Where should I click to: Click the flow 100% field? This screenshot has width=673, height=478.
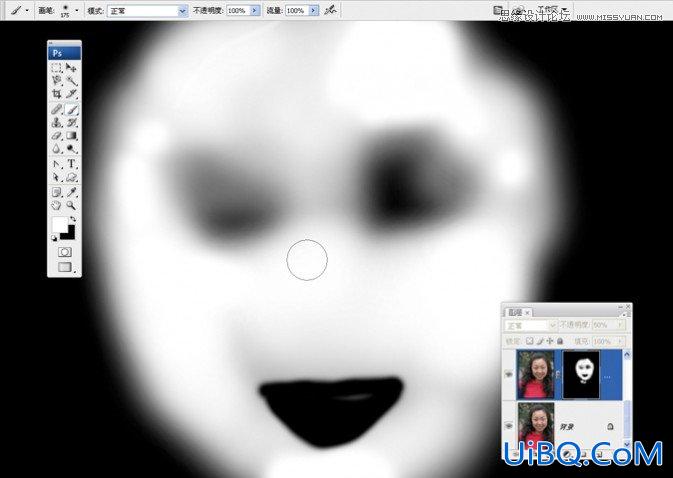coord(296,10)
